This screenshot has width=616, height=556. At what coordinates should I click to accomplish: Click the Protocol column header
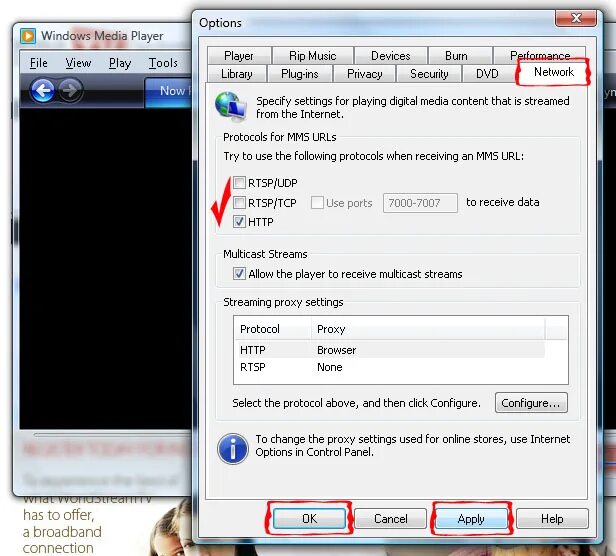[272, 329]
